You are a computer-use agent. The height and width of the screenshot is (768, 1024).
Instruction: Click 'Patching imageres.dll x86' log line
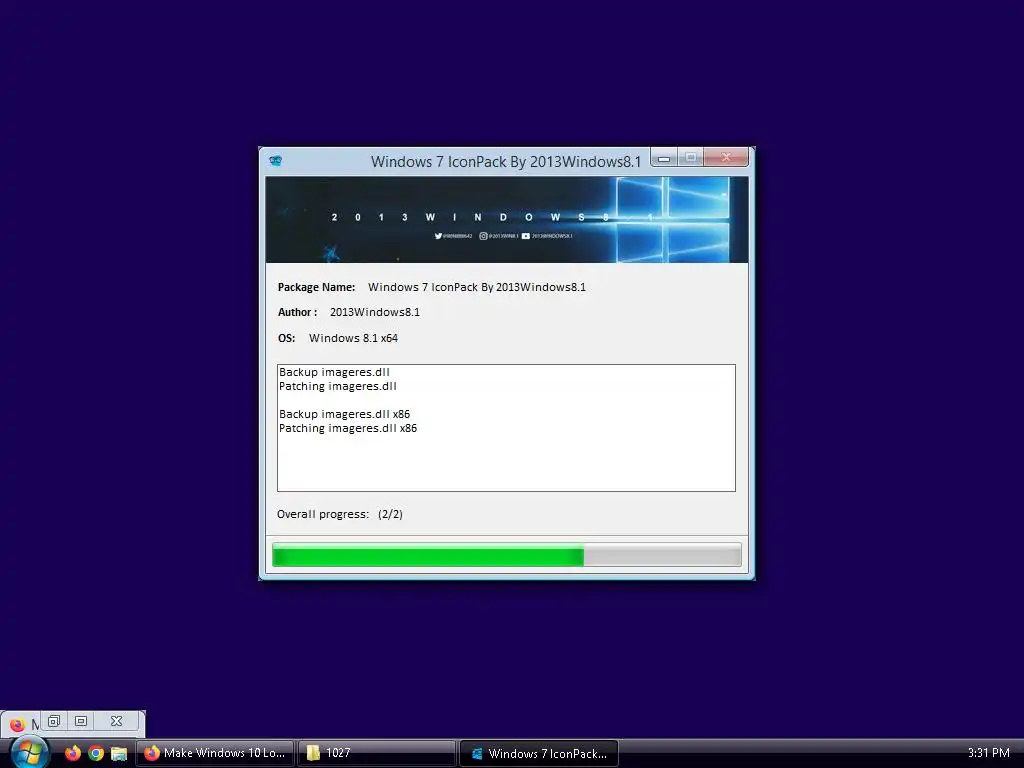click(x=348, y=428)
